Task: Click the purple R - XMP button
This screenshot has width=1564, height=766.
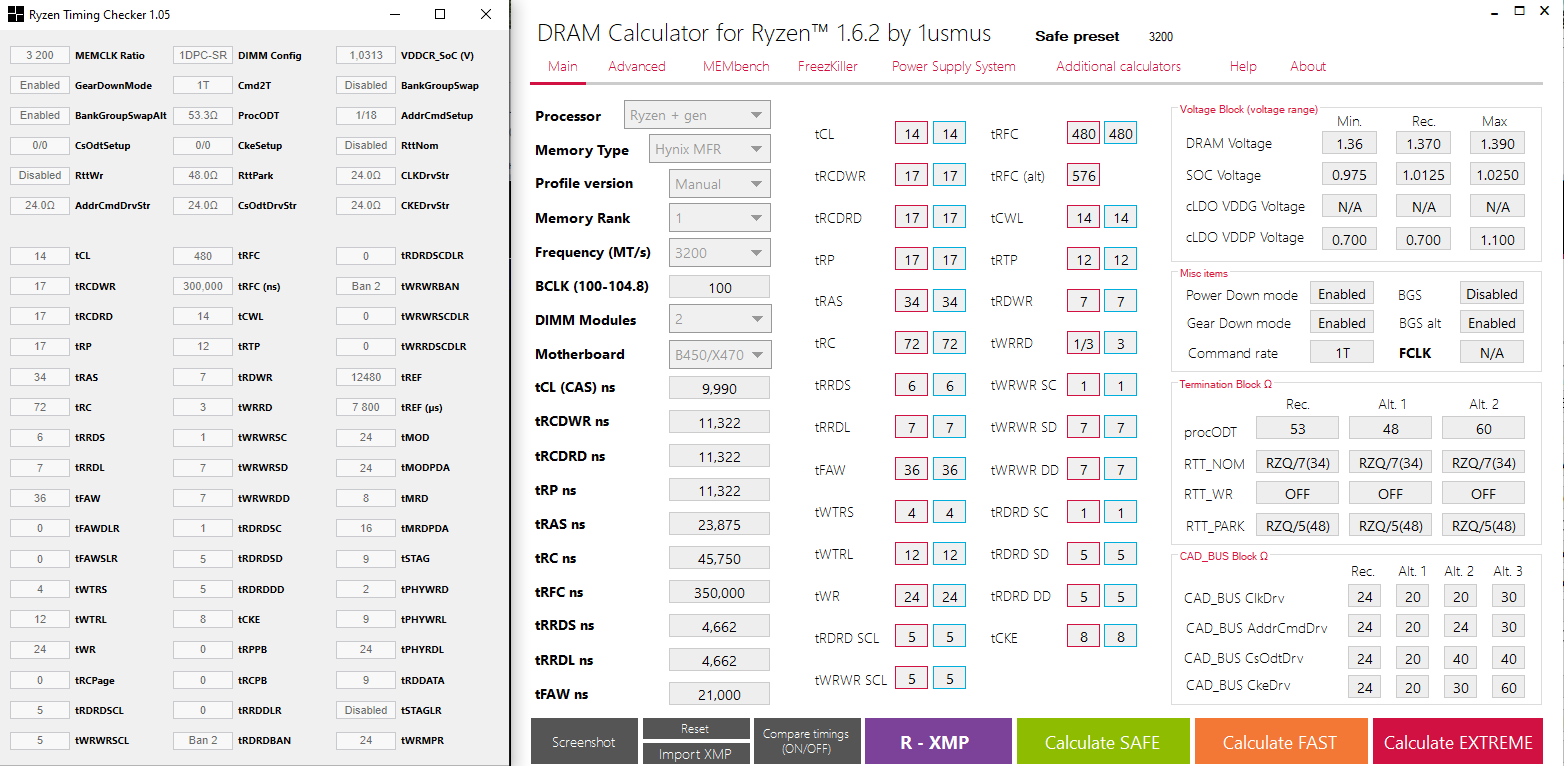Action: [937, 742]
